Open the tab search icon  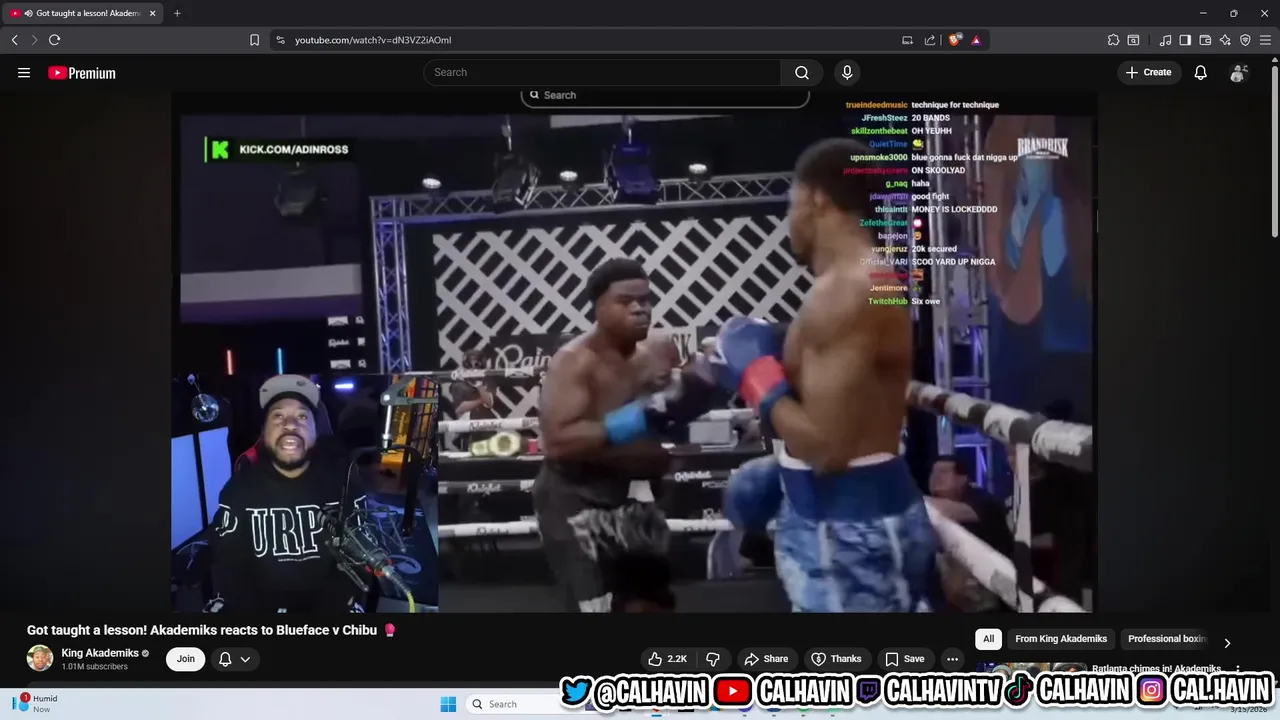(1133, 40)
